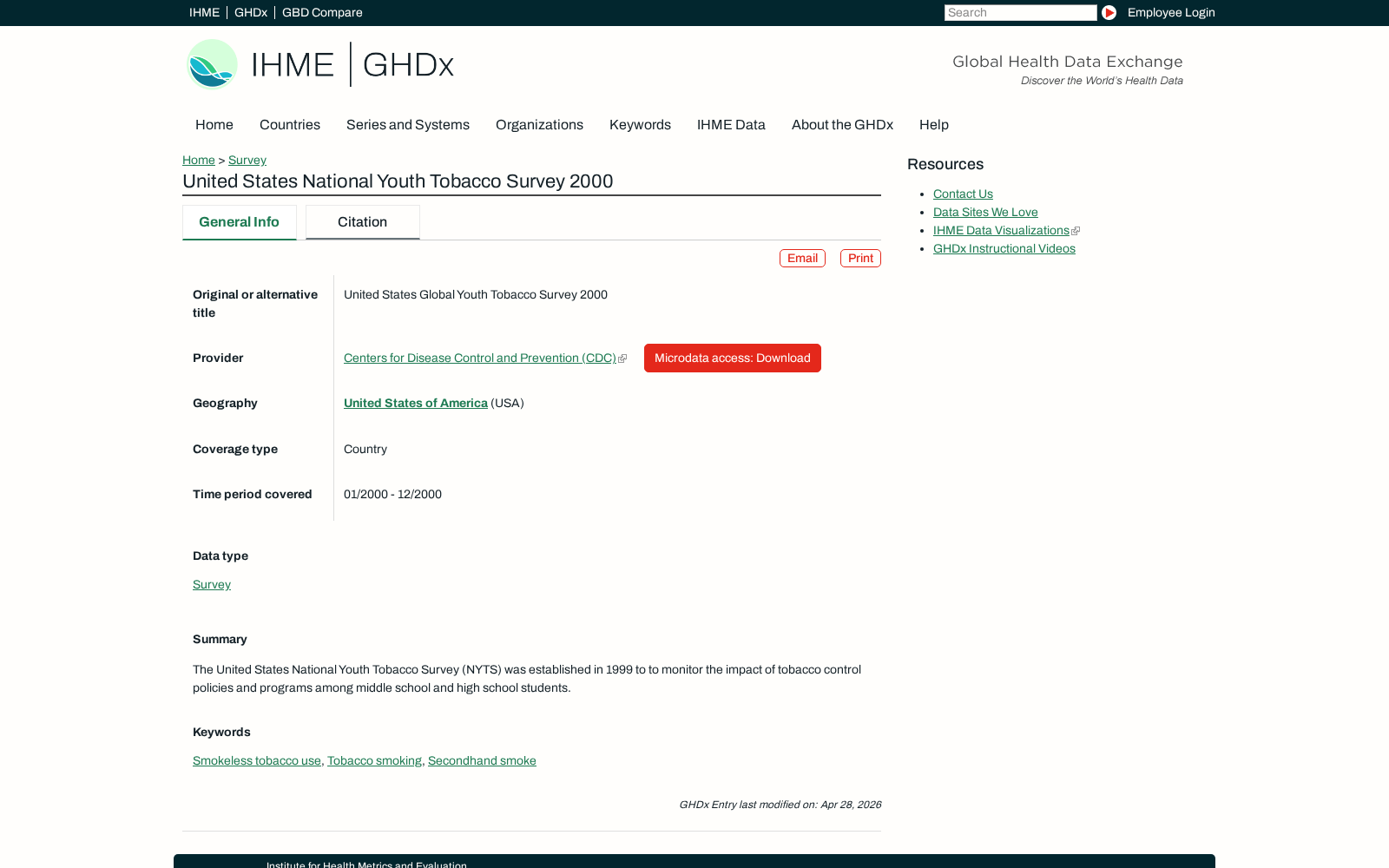Focus the Search input field

[1020, 12]
